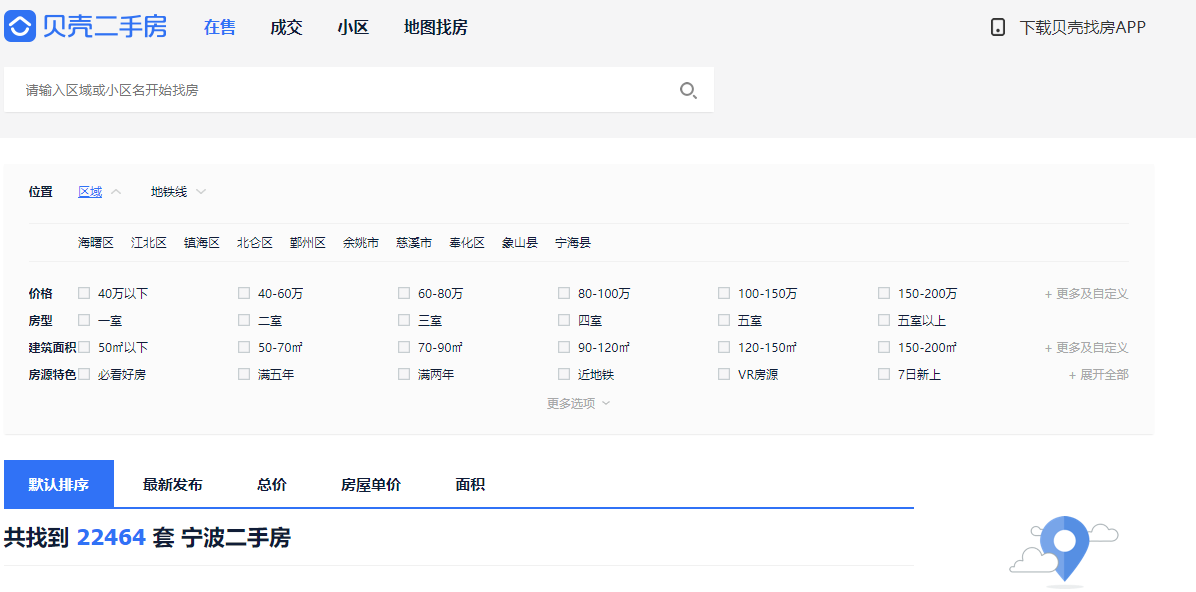Check the 四室 room type box
Screen dimensions: 1196x592
click(x=564, y=320)
